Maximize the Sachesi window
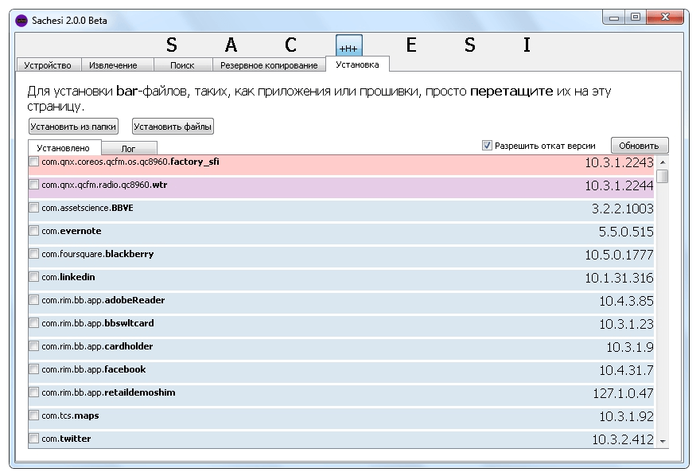This screenshot has width=700, height=476. pyautogui.click(x=635, y=18)
